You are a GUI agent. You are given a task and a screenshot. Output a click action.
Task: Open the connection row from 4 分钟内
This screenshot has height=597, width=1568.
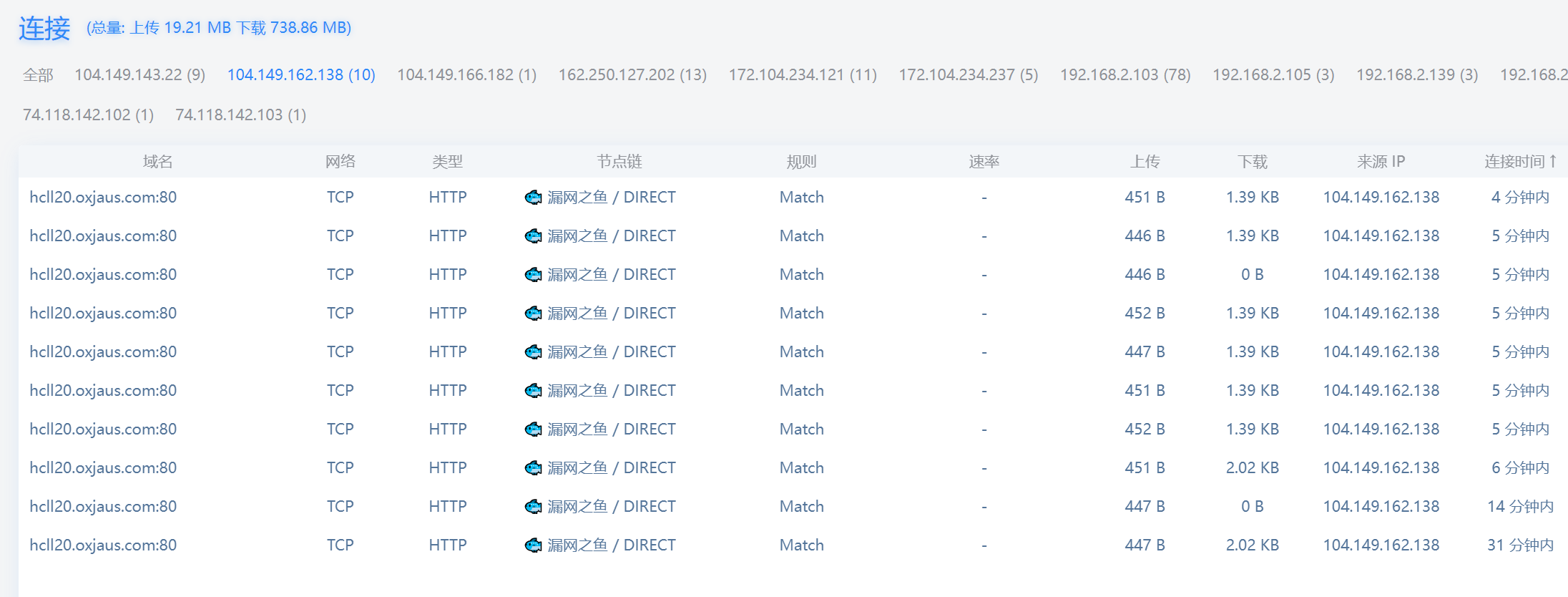click(793, 198)
